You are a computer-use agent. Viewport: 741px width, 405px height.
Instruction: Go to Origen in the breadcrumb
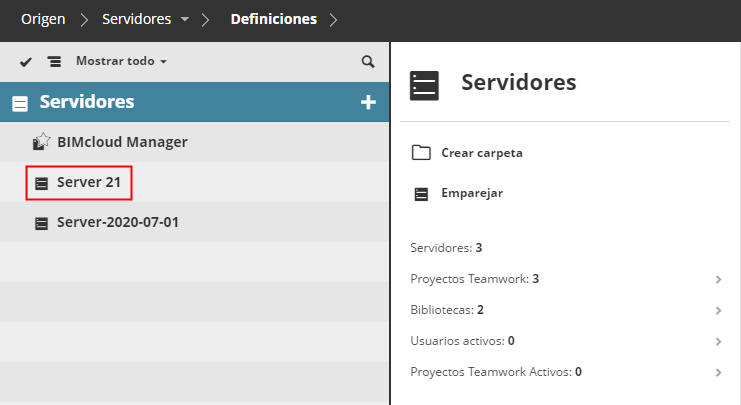coord(43,19)
